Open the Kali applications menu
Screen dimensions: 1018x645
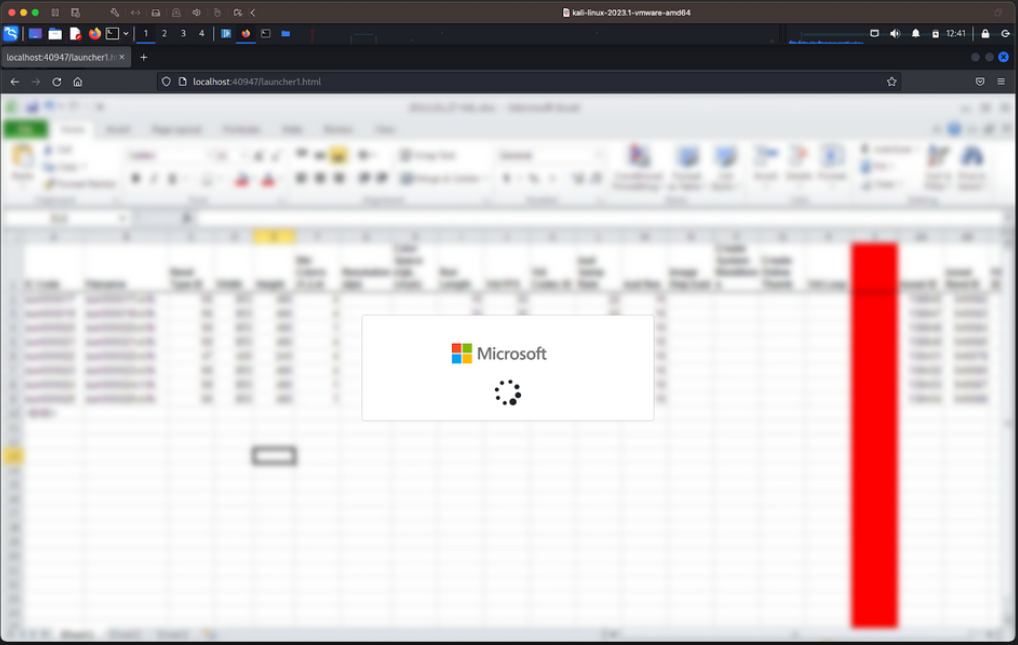click(11, 33)
